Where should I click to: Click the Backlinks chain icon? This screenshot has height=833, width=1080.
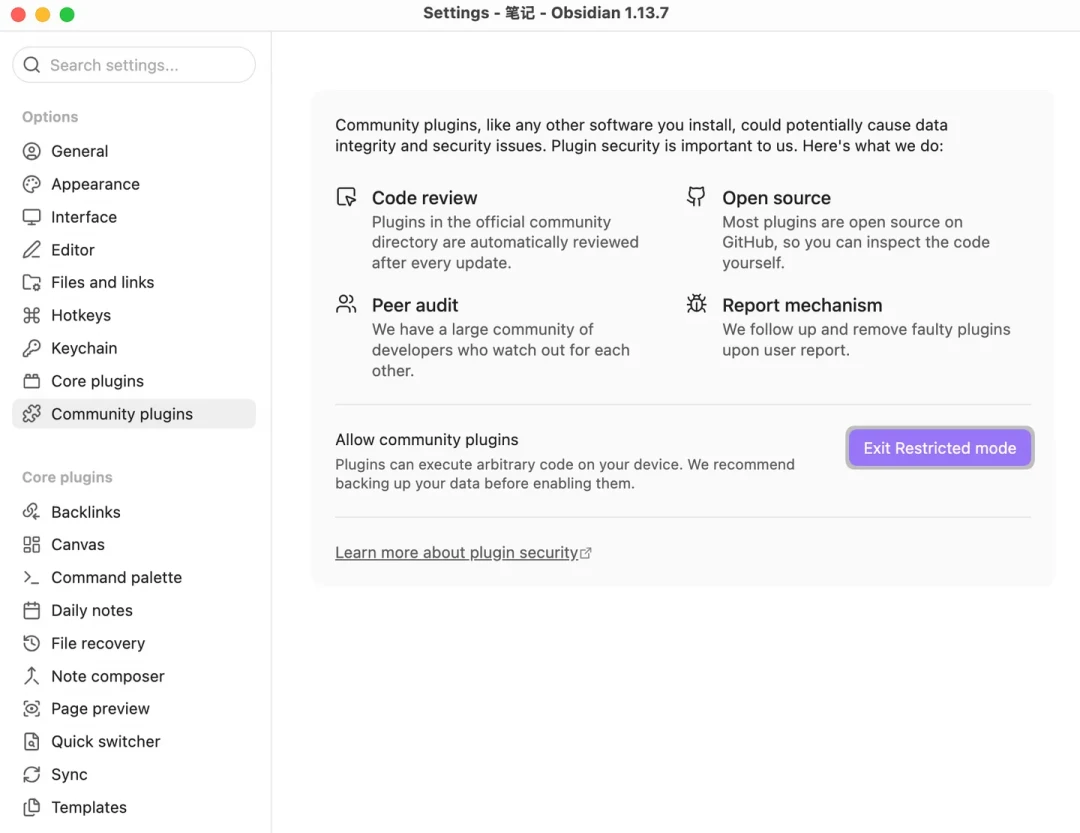32,512
